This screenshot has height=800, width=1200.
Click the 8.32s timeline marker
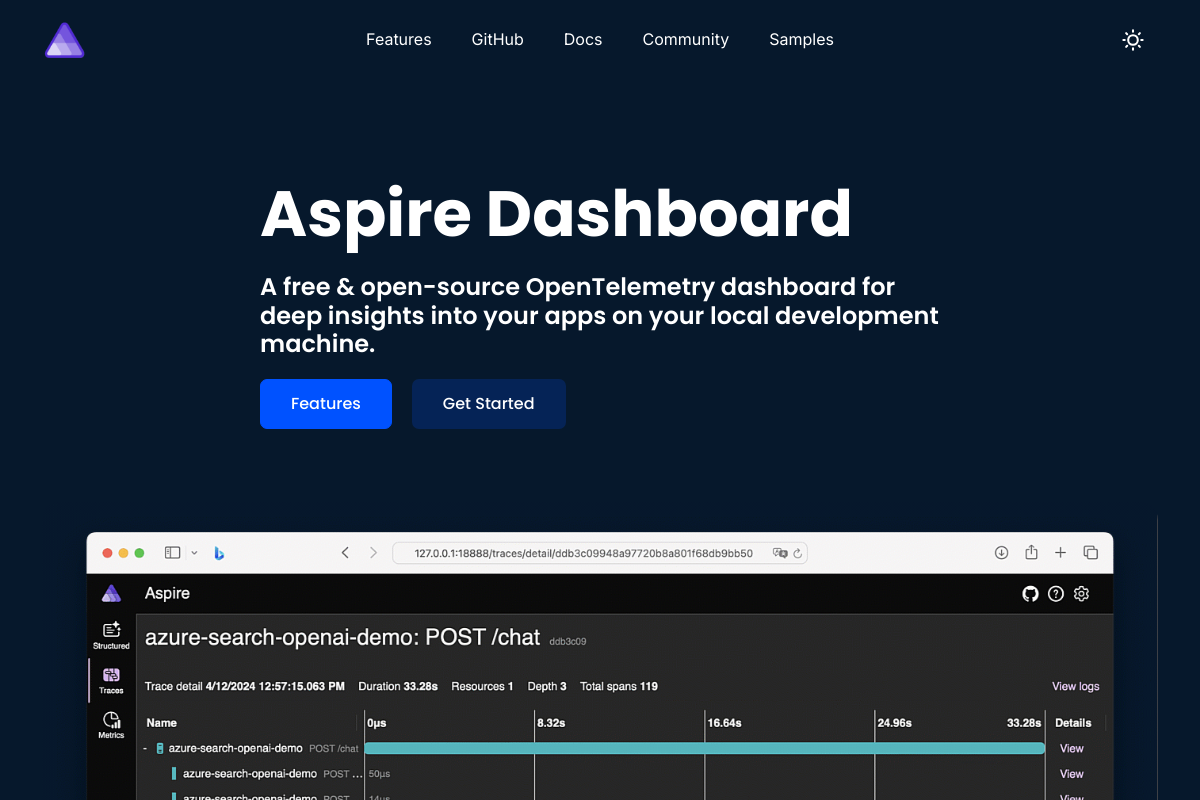pyautogui.click(x=552, y=723)
